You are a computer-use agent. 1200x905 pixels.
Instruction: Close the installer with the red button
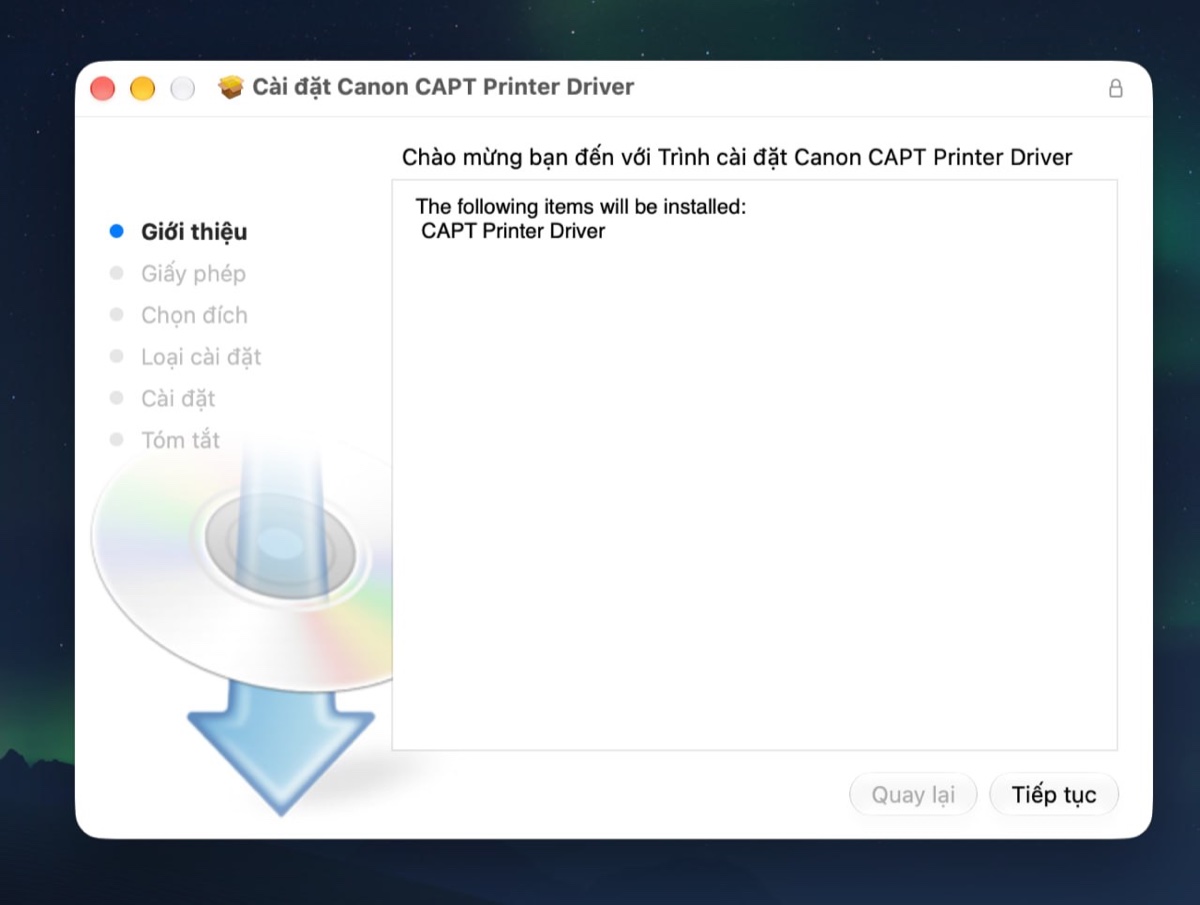[103, 88]
